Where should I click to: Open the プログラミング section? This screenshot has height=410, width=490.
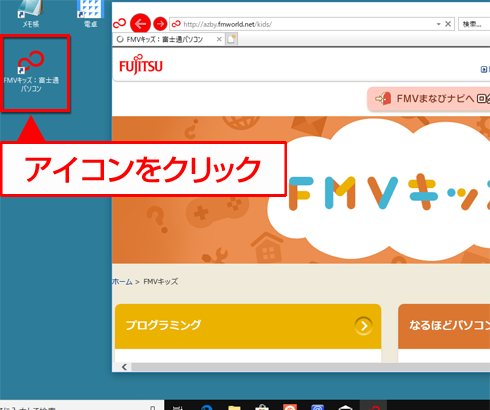click(248, 326)
